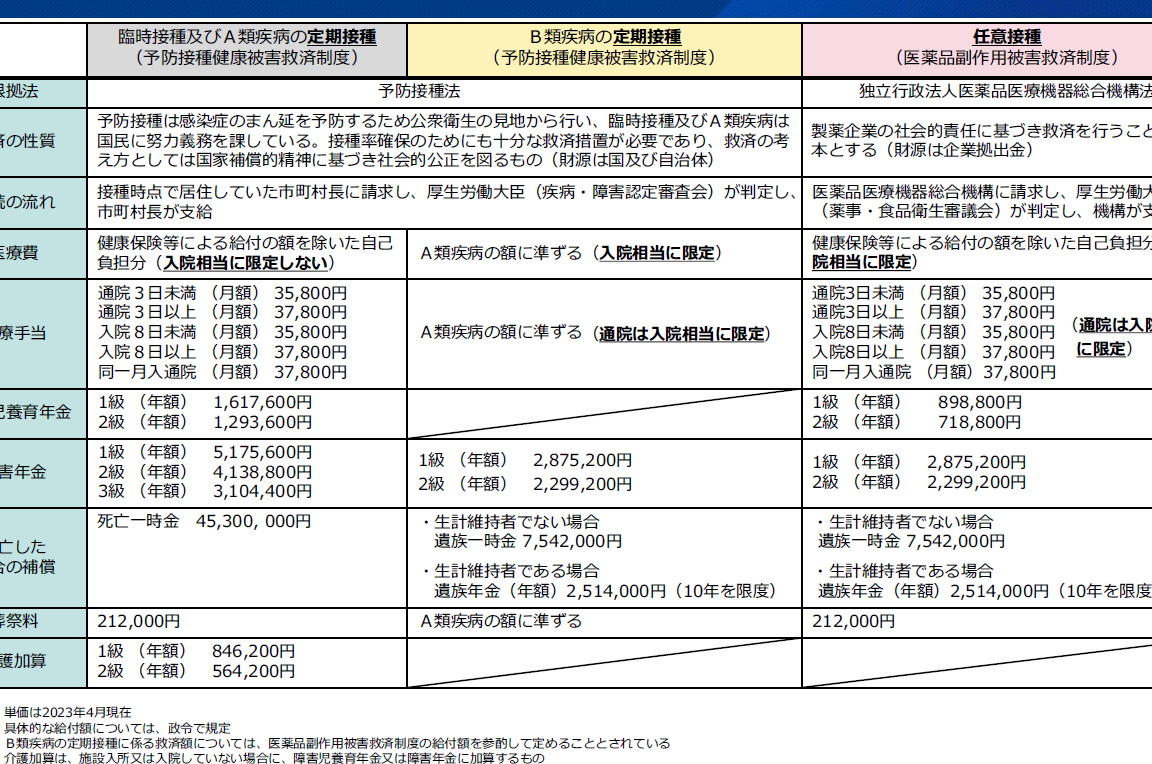Click the '2級 (年額) 1,293,600円' value
The width and height of the screenshot is (1152, 764).
pyautogui.click(x=204, y=422)
